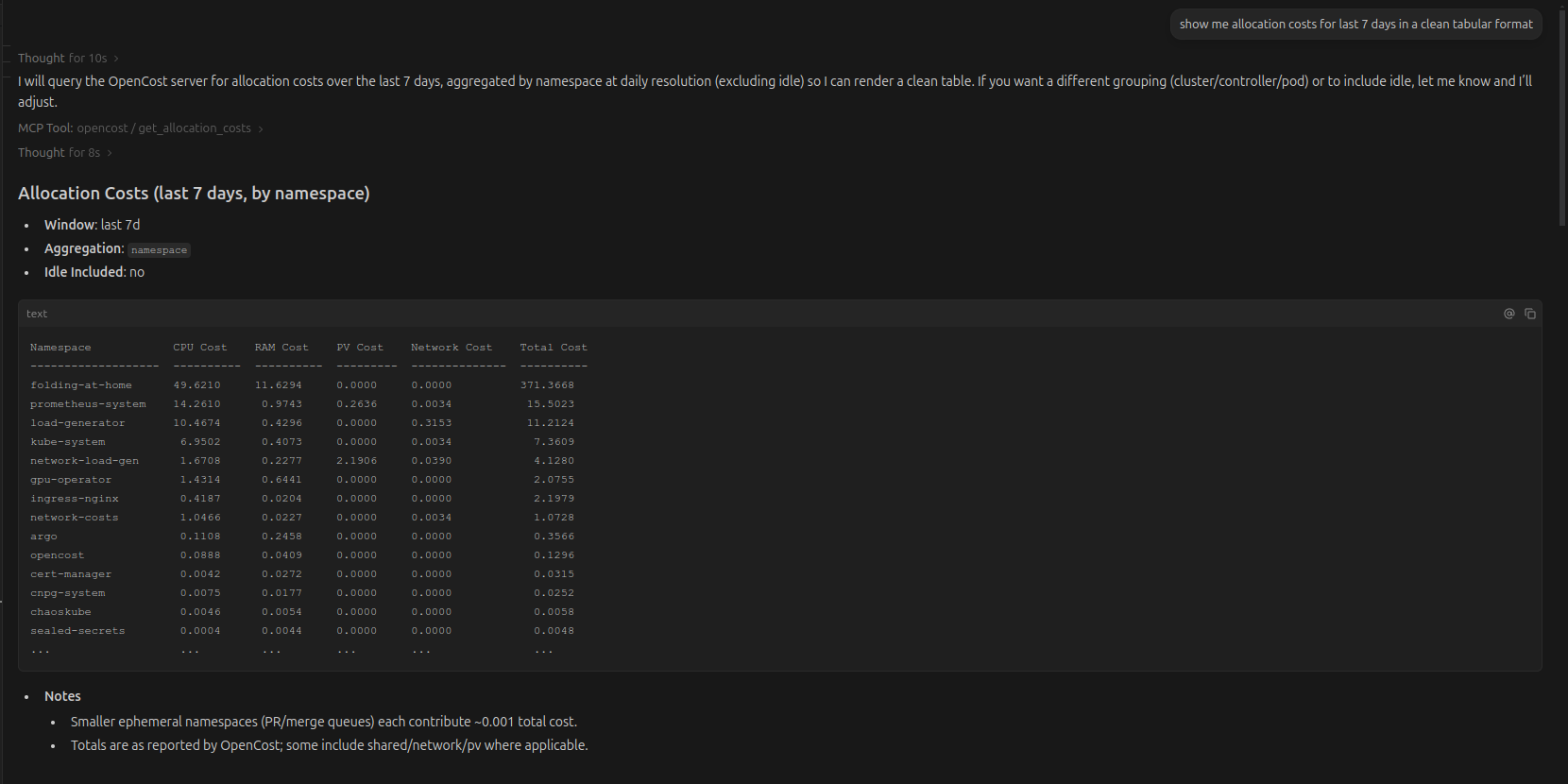Click the "Notes" bullet label
This screenshot has height=784, width=1568.
point(62,696)
